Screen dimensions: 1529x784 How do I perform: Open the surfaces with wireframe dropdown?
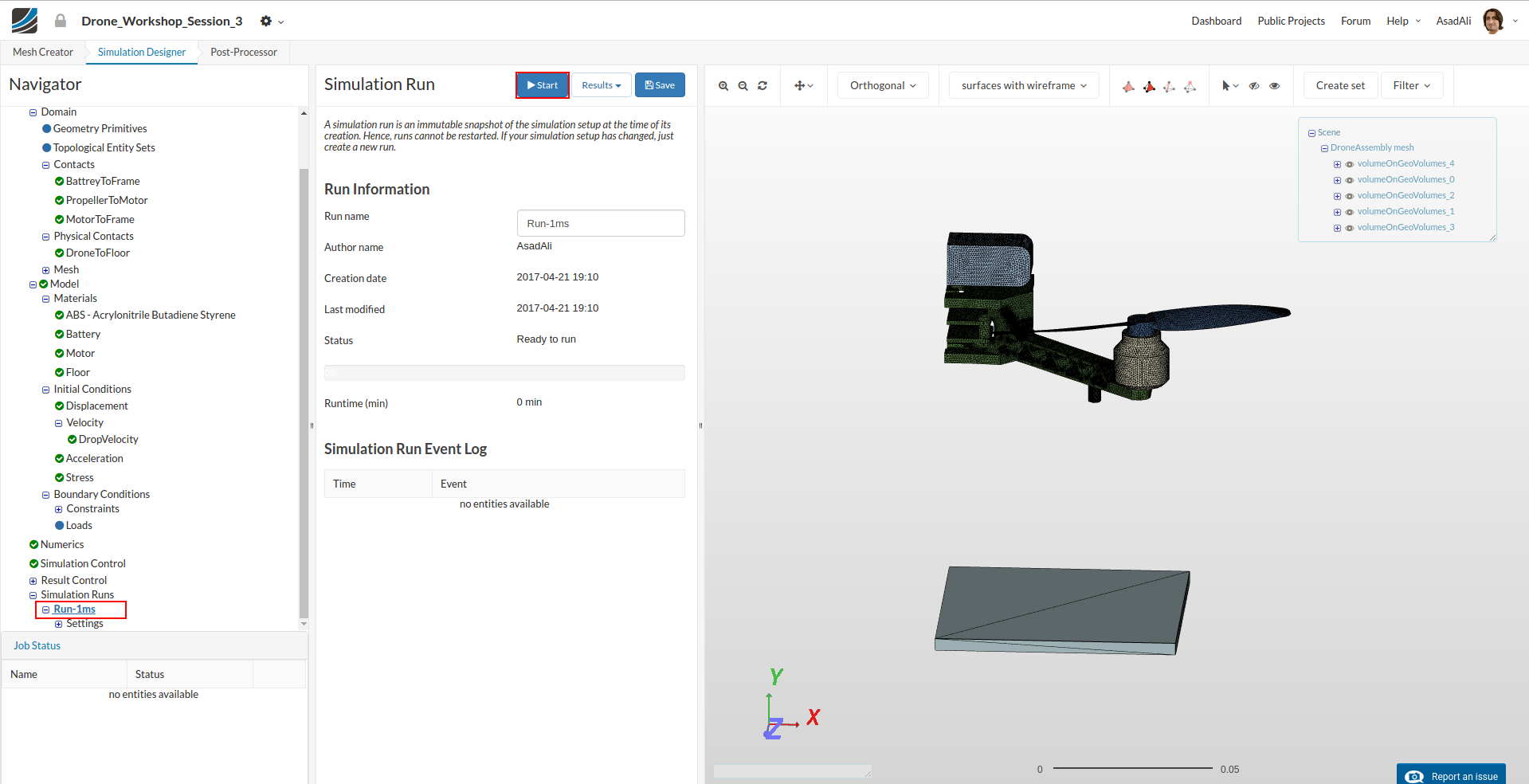click(1023, 86)
